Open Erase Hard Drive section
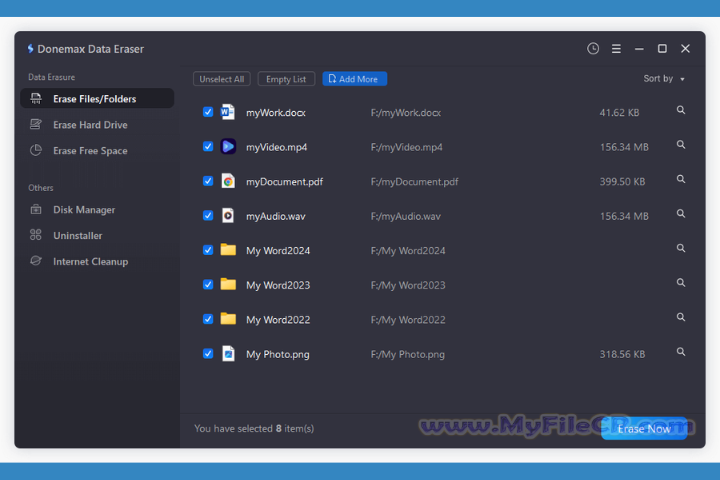Viewport: 720px width, 480px height. pyautogui.click(x=97, y=124)
